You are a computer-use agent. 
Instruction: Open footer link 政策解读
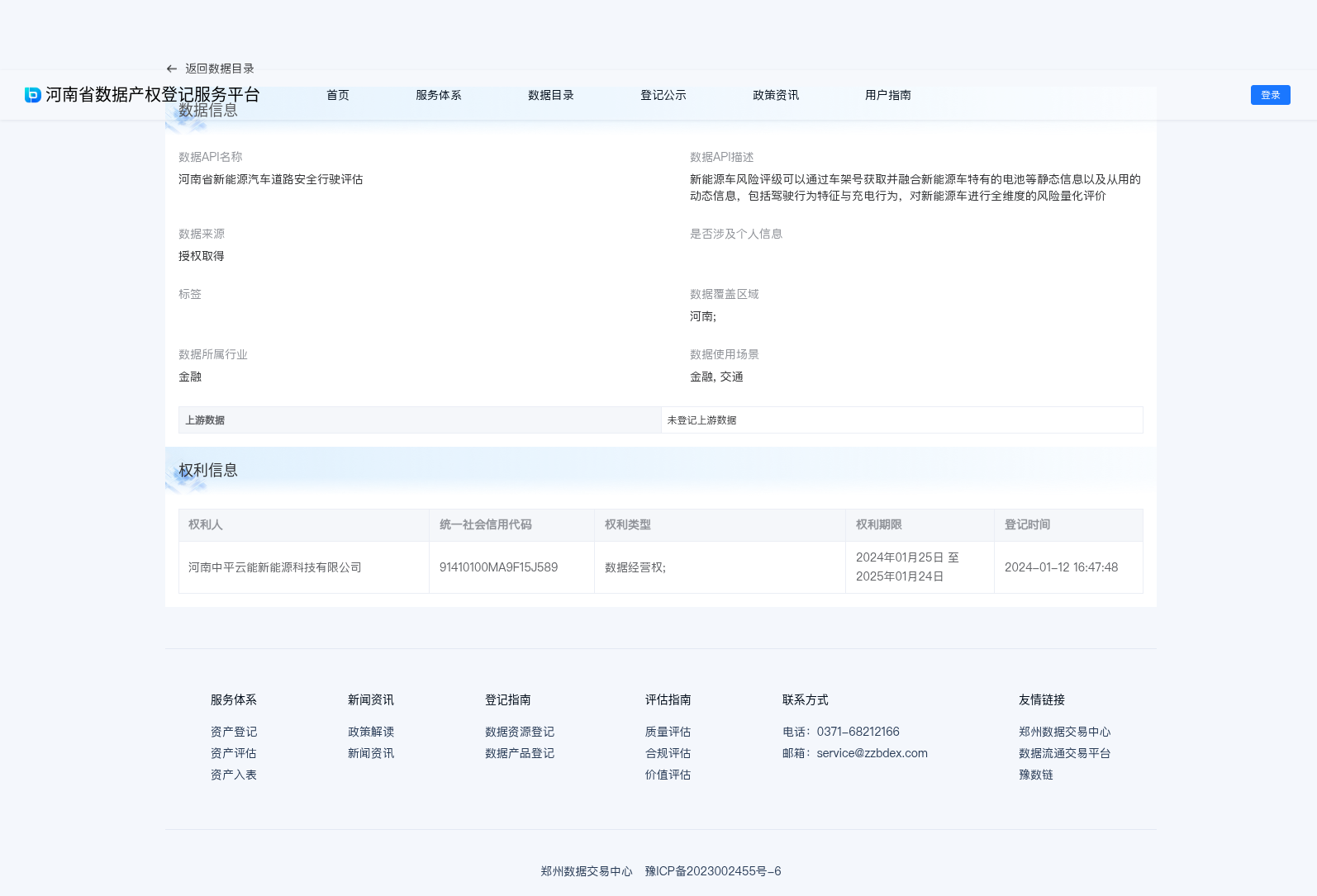[x=371, y=732]
